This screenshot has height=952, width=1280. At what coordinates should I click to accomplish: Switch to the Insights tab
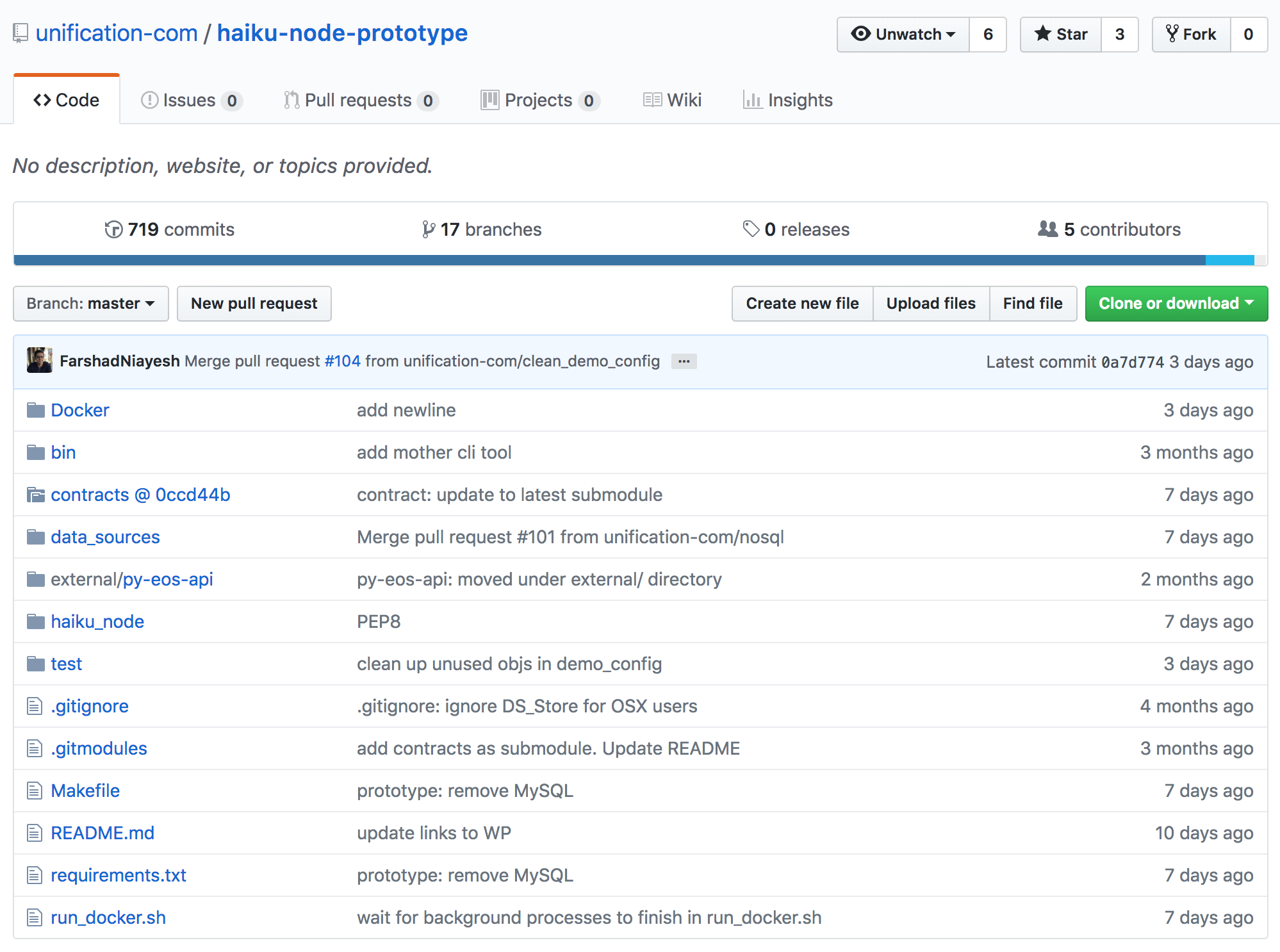[788, 100]
